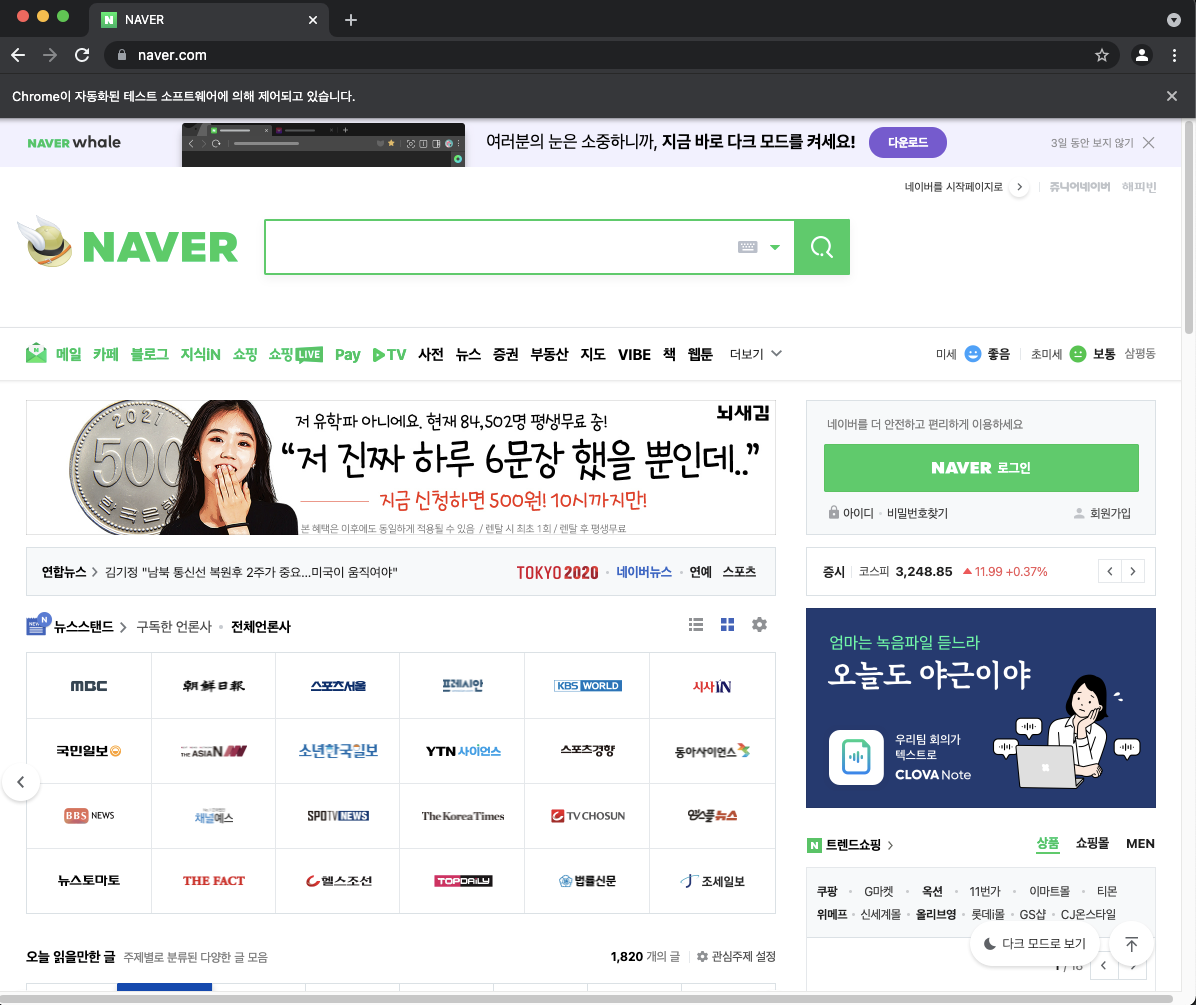Dismiss the Chrome automation notice bar
The width and height of the screenshot is (1196, 1005).
(x=1172, y=96)
